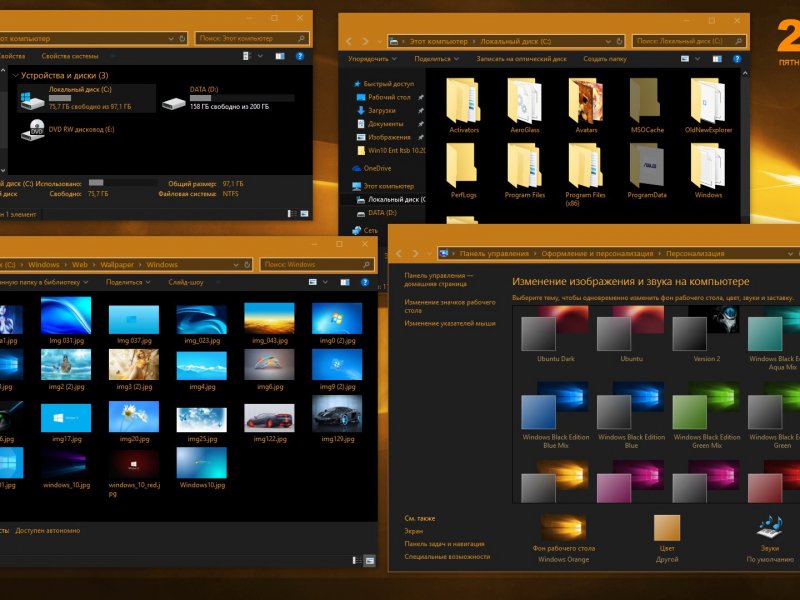Open the PerfLogs folder

point(464,171)
